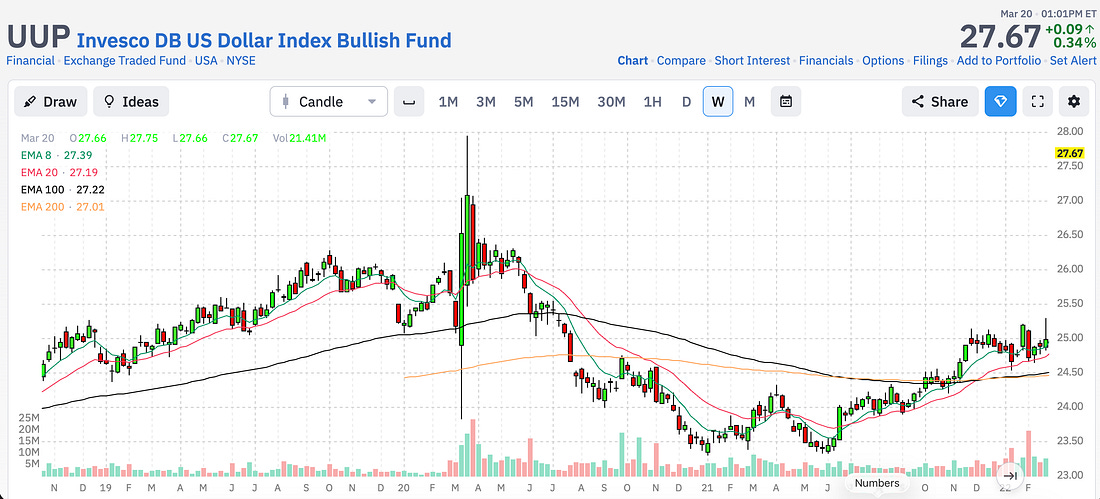
Task: Click the EMA 100 indicator legend
Action: pos(62,189)
